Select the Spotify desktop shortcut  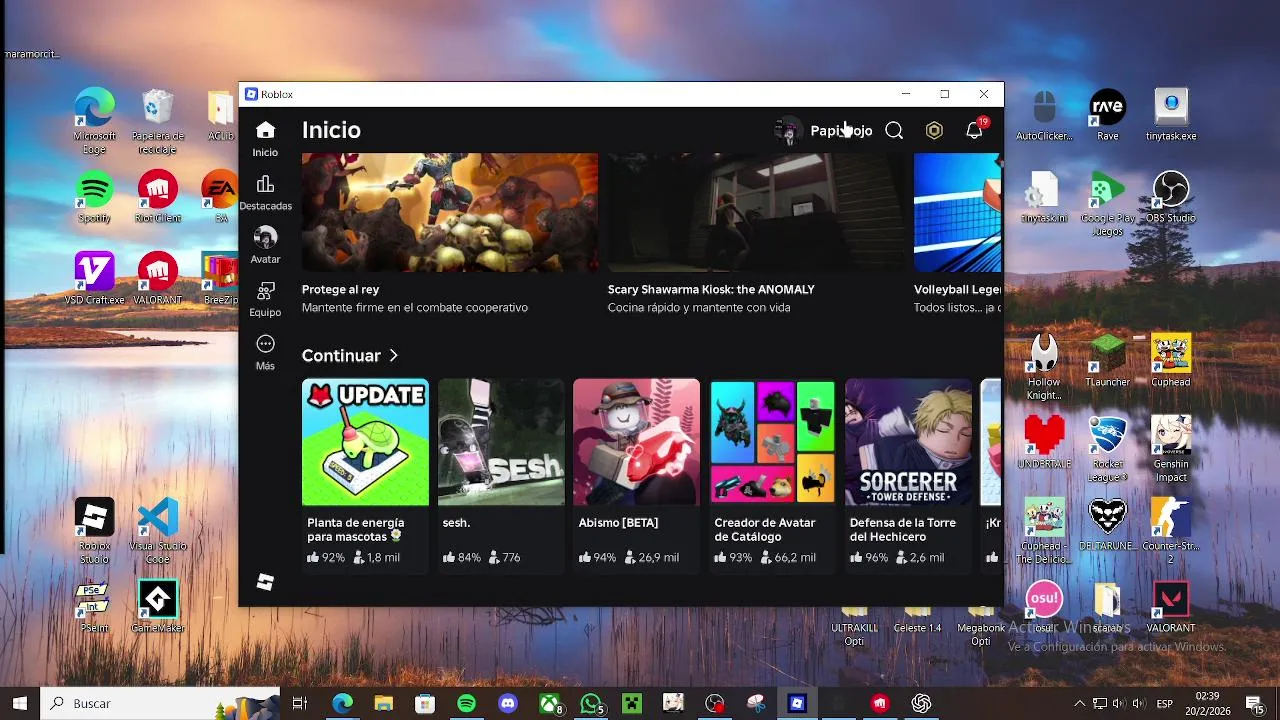[94, 197]
